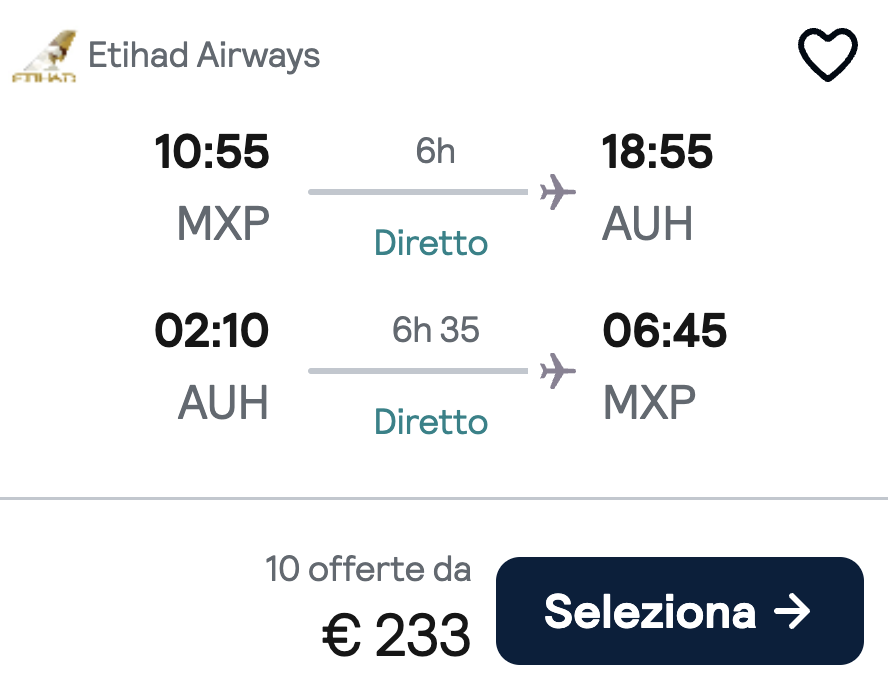Select the Etihad Airways airline name
Image resolution: width=888 pixels, height=684 pixels.
click(204, 56)
